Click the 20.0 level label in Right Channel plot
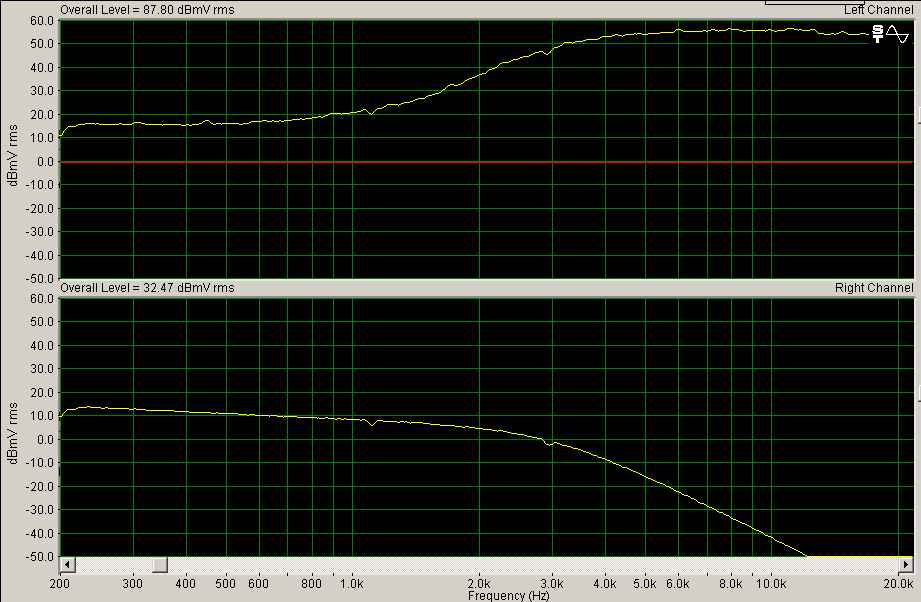Screen dimensions: 921x602 [44, 392]
